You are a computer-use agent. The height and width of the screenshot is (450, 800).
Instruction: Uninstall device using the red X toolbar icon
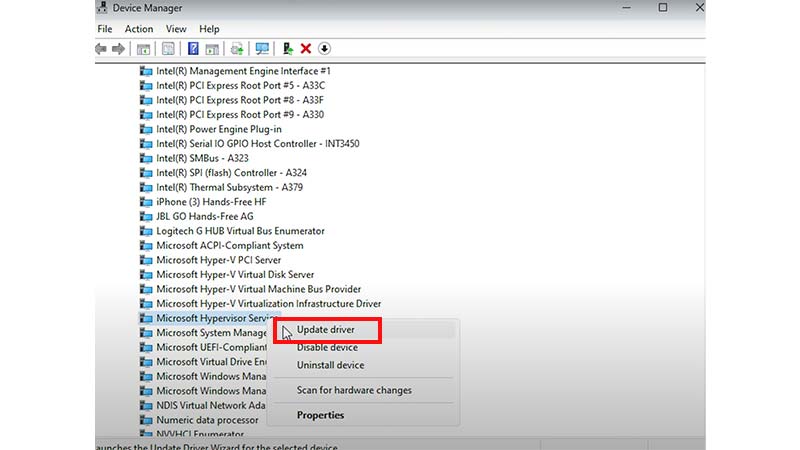pyautogui.click(x=306, y=49)
